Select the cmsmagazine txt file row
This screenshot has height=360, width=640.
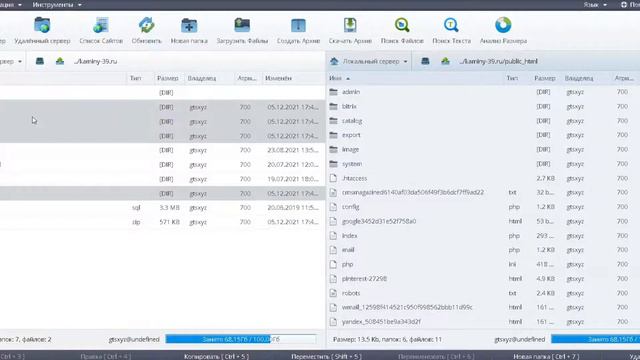pos(483,192)
